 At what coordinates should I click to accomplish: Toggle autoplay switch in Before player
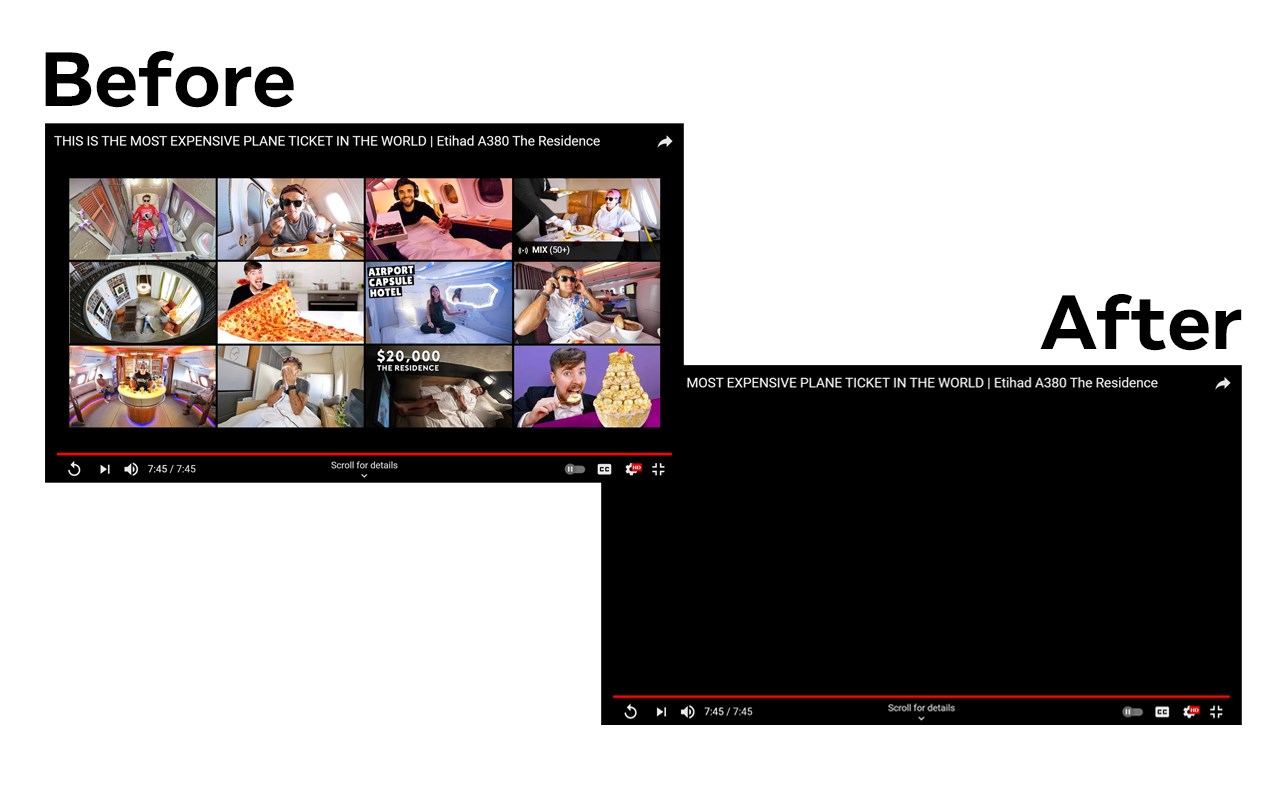[574, 469]
